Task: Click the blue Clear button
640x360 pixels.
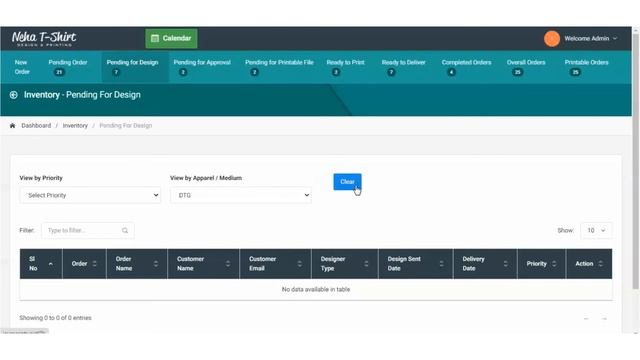Action: tap(347, 182)
